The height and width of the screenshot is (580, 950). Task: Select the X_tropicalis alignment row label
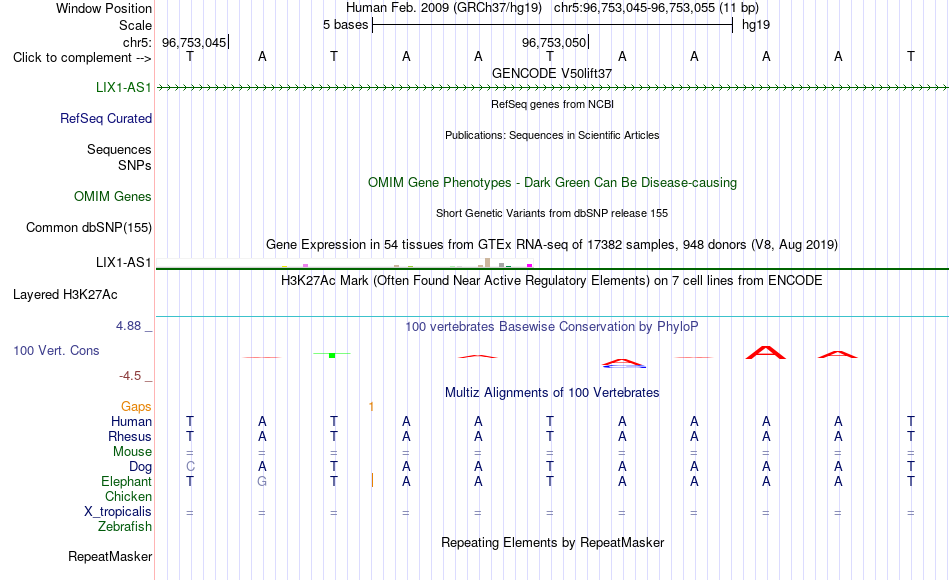pos(118,512)
